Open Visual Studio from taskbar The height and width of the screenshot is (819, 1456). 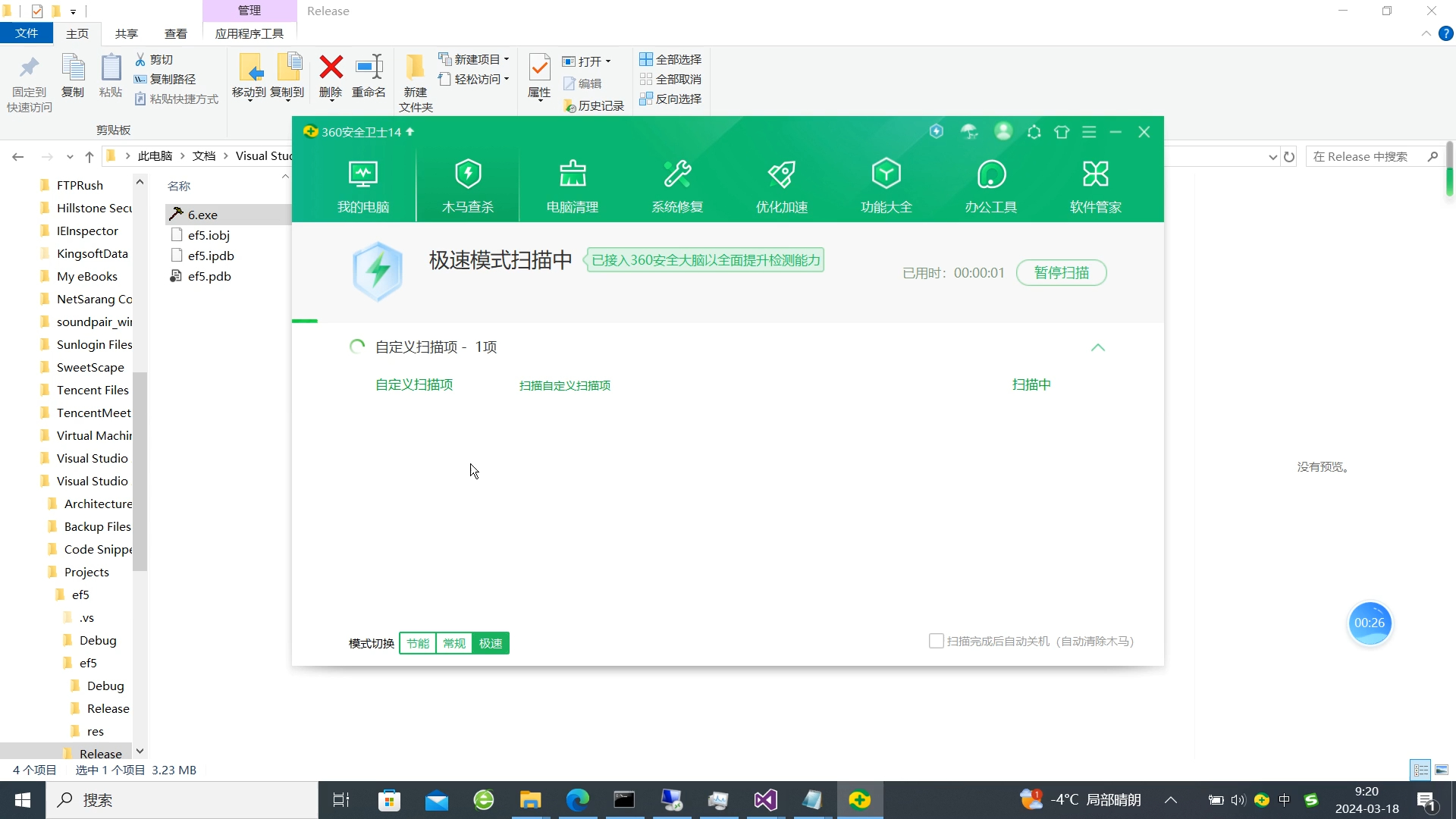[x=765, y=800]
